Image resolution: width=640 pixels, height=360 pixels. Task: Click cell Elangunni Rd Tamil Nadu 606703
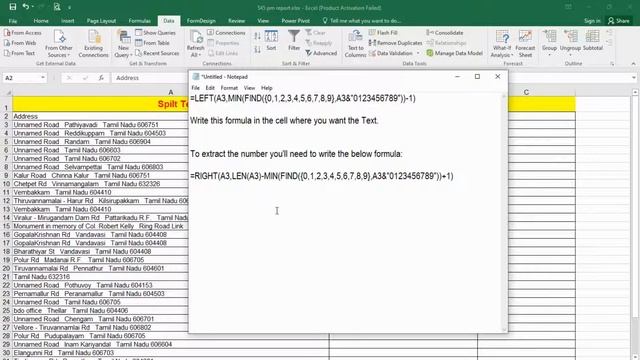pyautogui.click(x=171, y=353)
